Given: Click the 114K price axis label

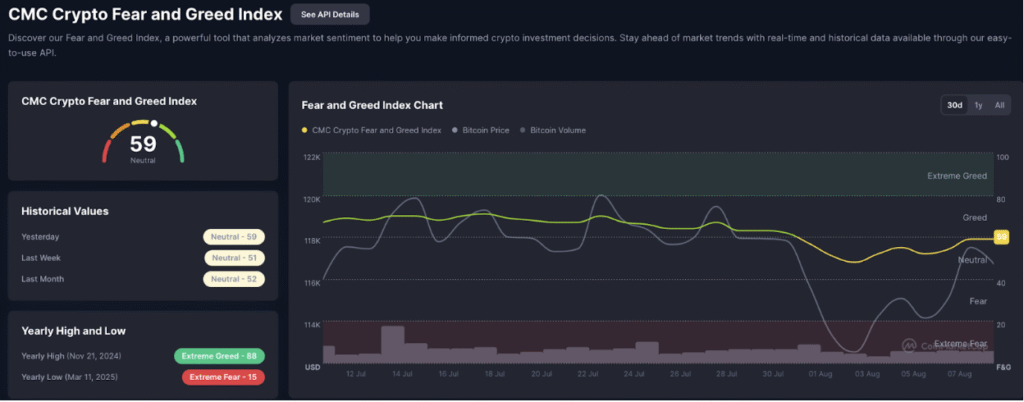Looking at the screenshot, I should pyautogui.click(x=313, y=324).
